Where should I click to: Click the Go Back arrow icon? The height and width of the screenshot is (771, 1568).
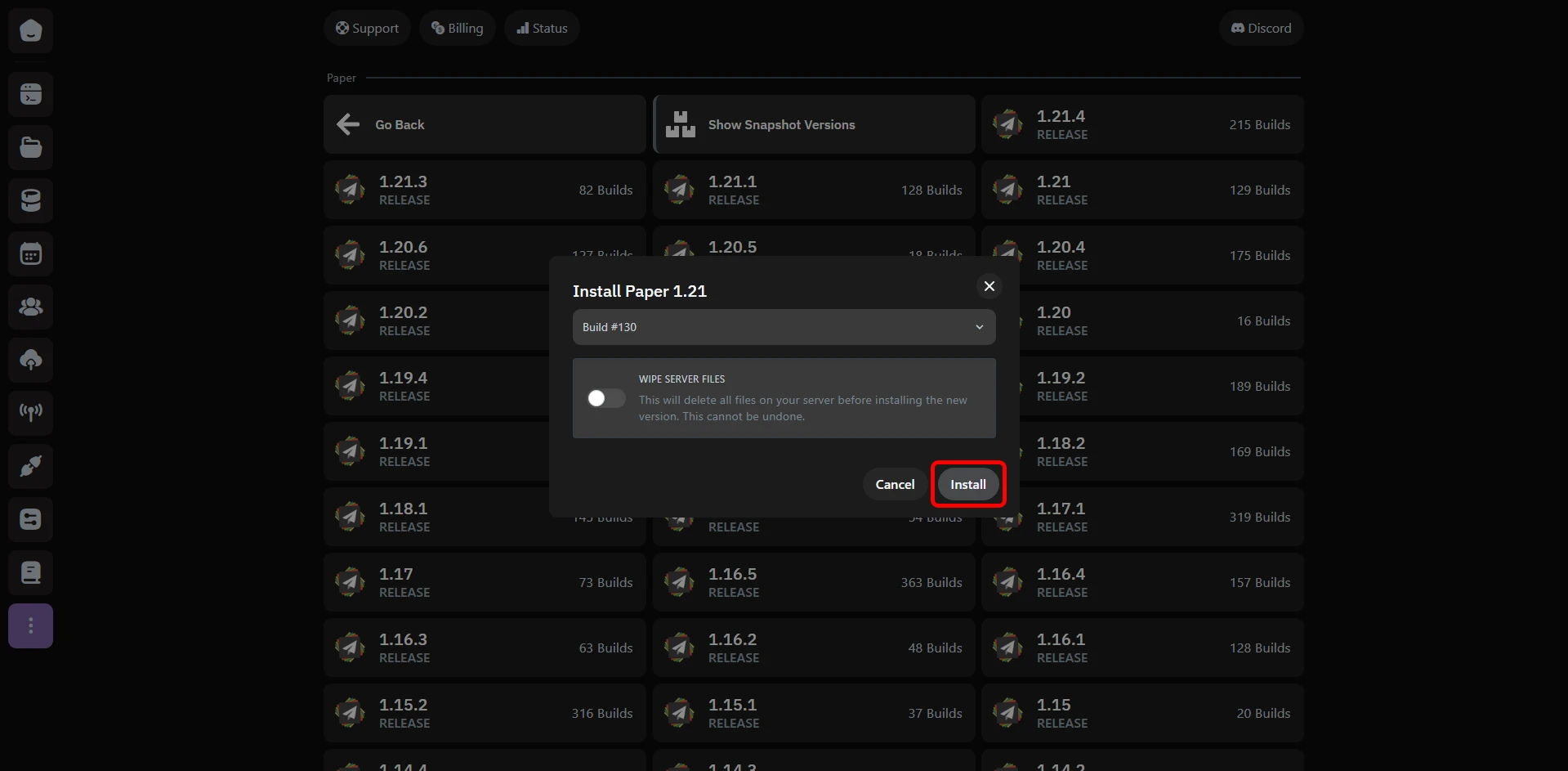coord(348,124)
